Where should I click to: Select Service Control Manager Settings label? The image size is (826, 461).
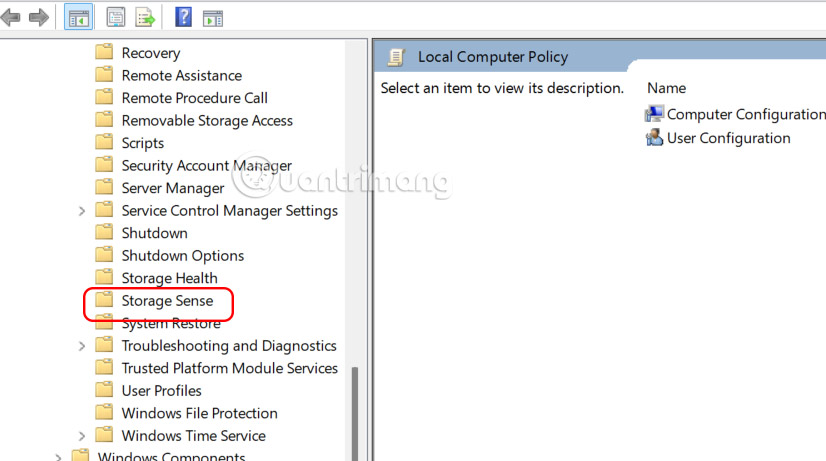click(x=230, y=211)
